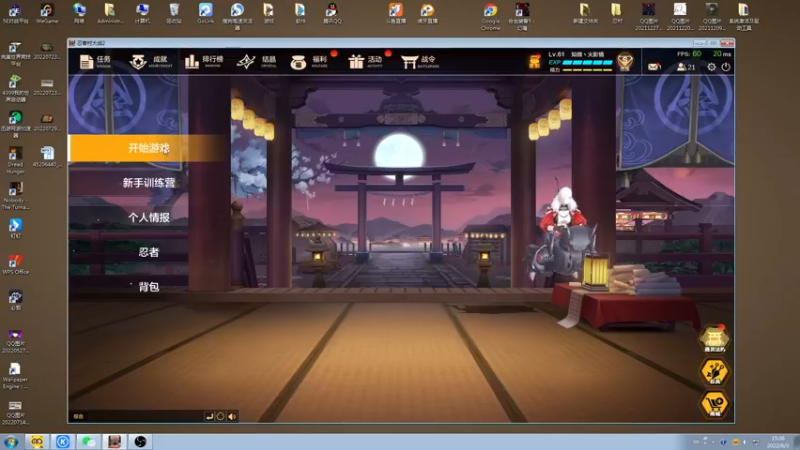Image resolution: width=800 pixels, height=450 pixels.
Task: Open the Wallpaper Engine desktop icon
Action: coord(15,376)
